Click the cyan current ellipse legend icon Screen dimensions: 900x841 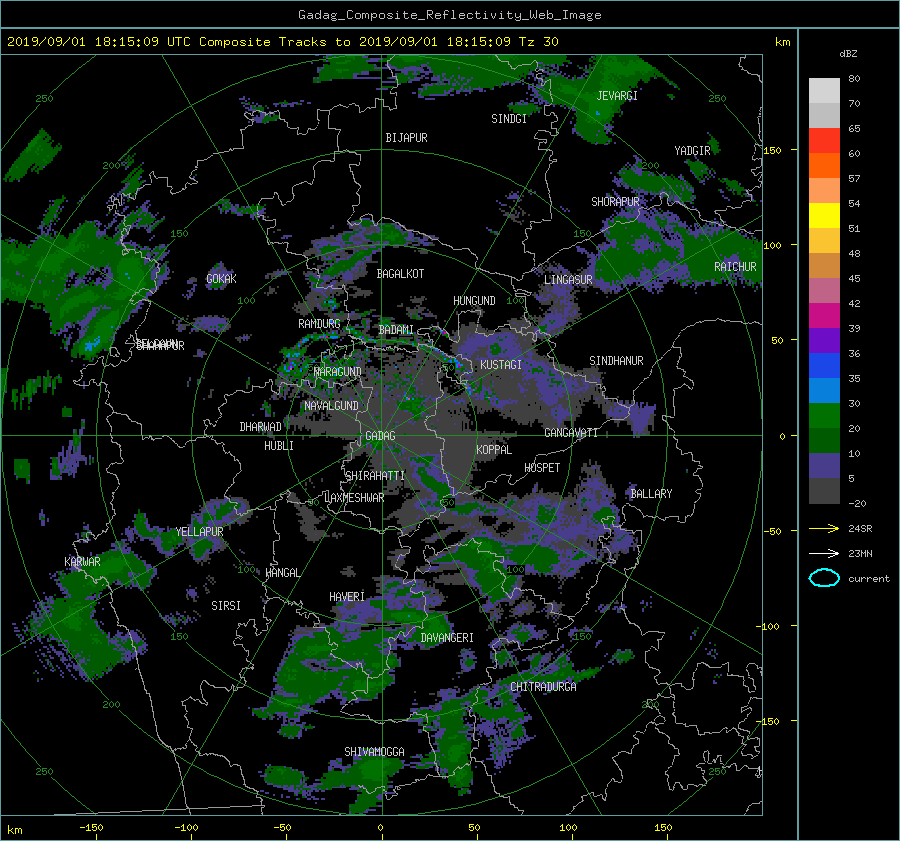pyautogui.click(x=824, y=578)
